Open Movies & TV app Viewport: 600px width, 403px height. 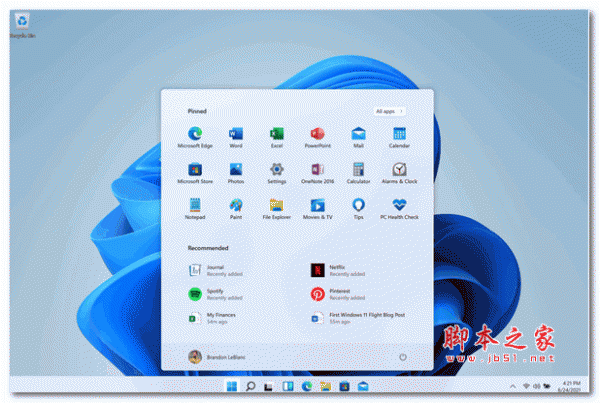pos(318,208)
